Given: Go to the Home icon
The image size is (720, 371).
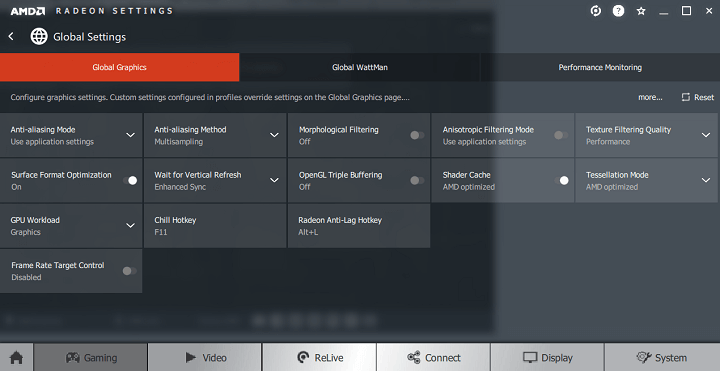Looking at the screenshot, I should pyautogui.click(x=17, y=357).
